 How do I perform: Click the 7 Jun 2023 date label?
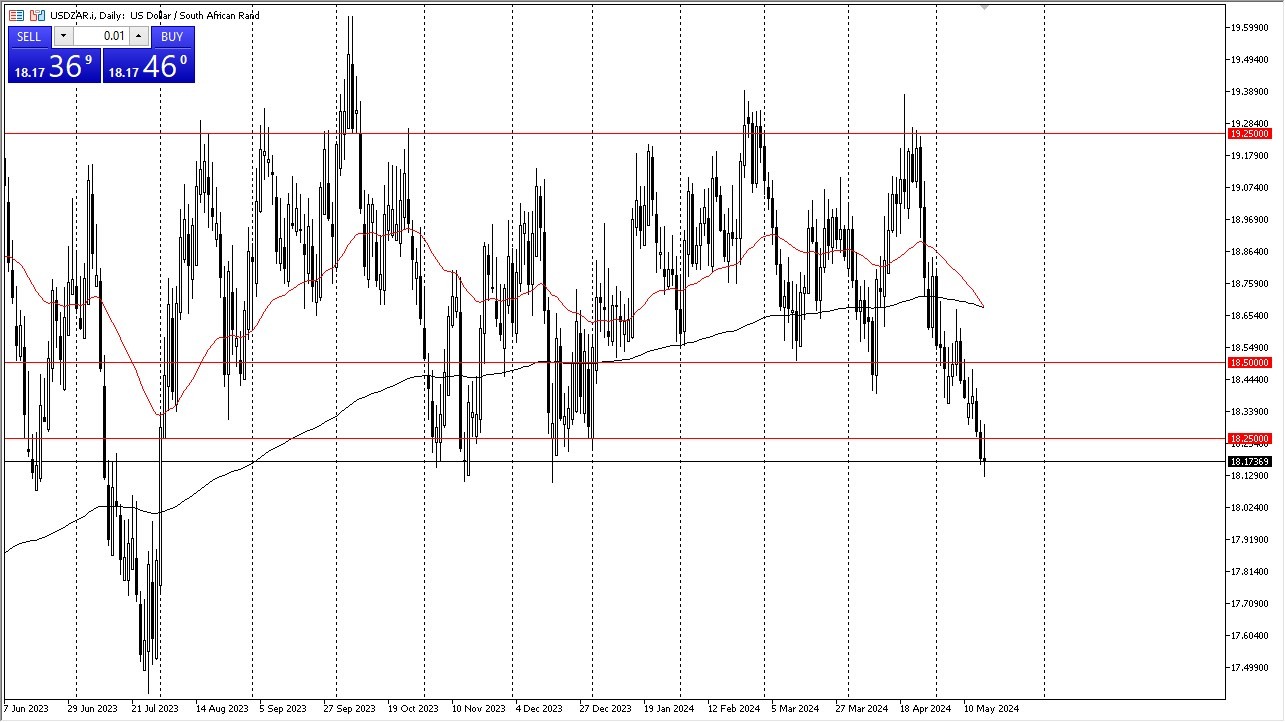26,709
